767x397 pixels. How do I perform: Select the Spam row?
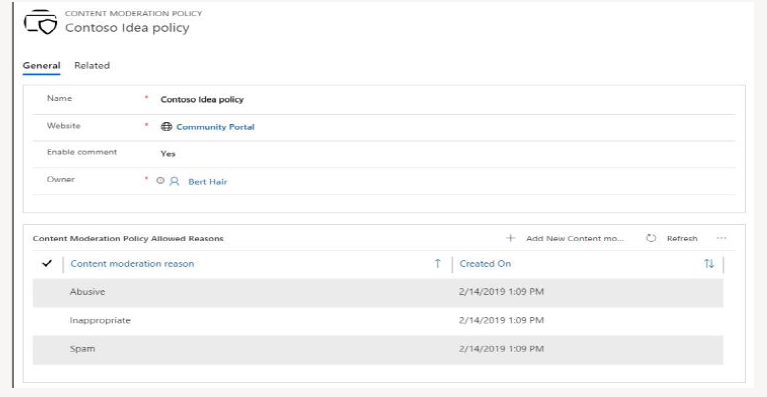click(x=378, y=350)
